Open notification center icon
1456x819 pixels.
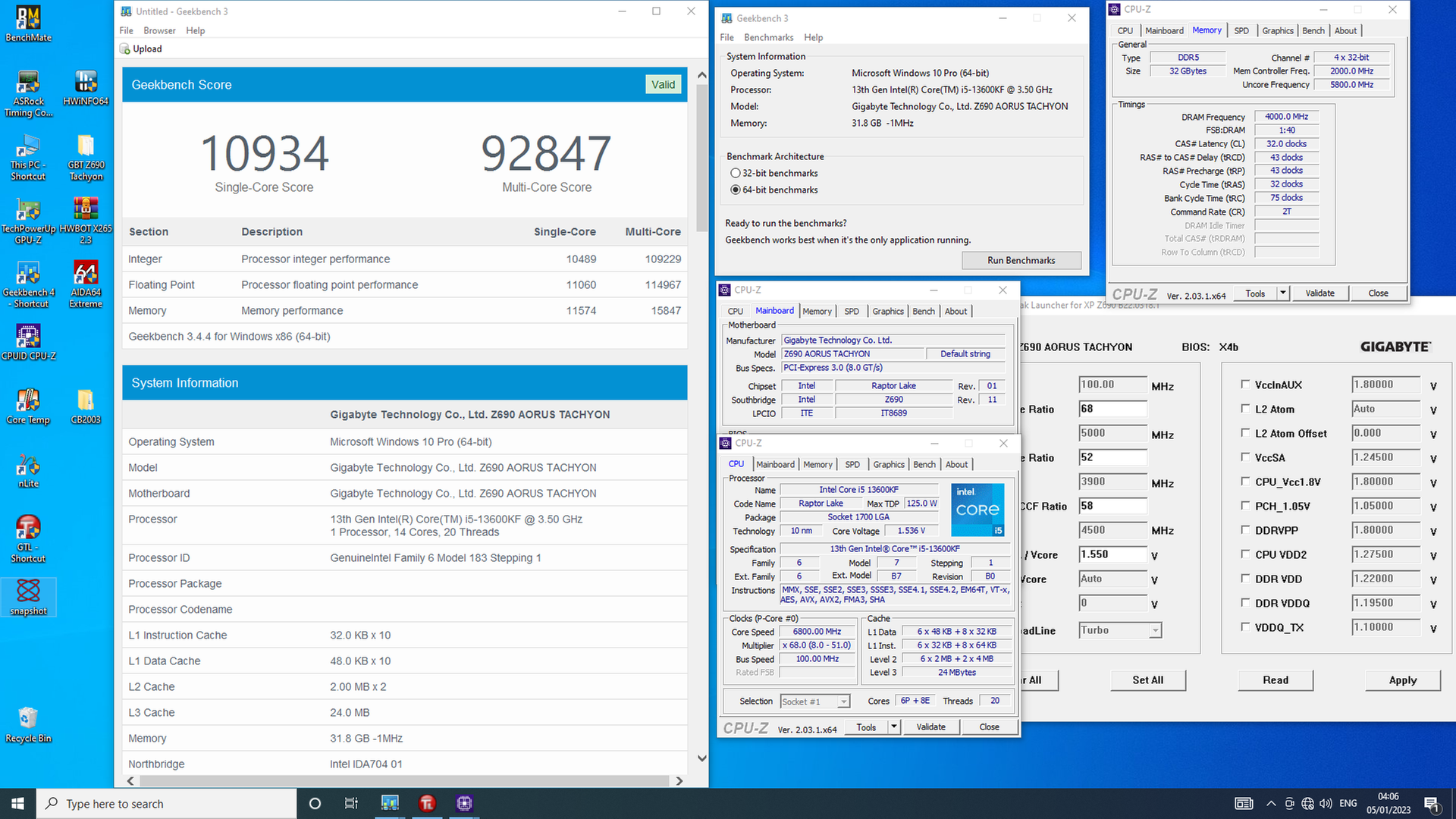[x=1431, y=803]
